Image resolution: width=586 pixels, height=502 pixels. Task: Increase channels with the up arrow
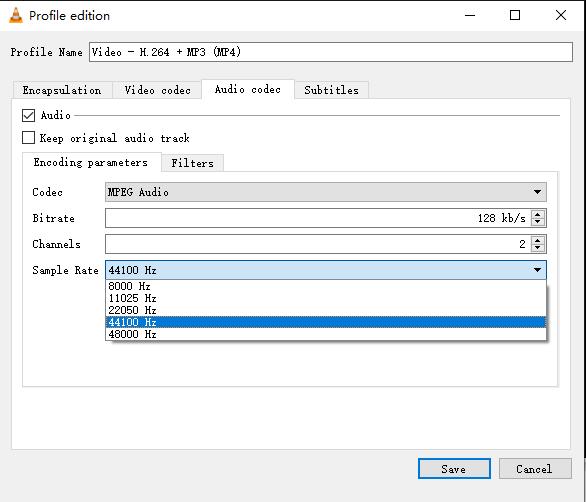[537, 241]
